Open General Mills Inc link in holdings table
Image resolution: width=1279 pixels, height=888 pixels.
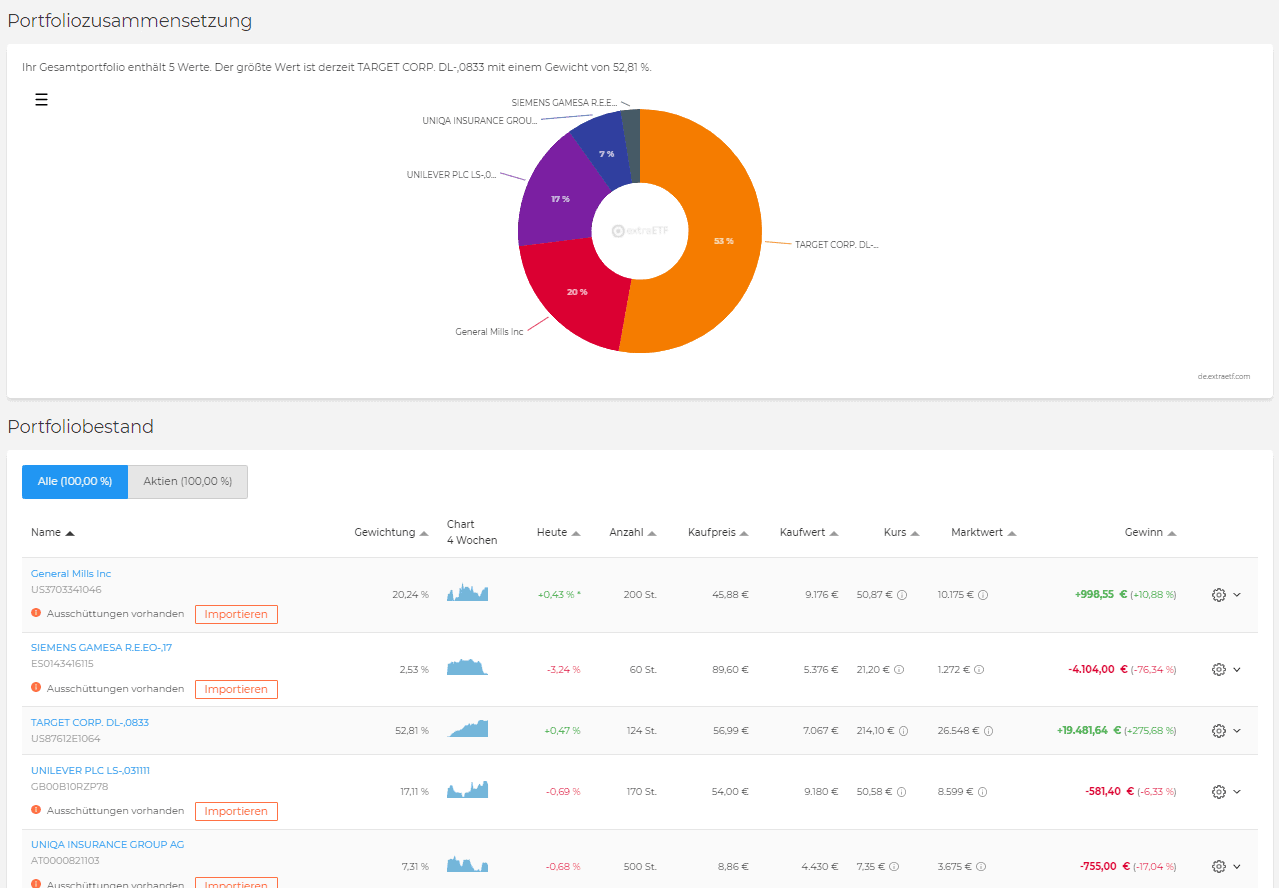(x=71, y=574)
